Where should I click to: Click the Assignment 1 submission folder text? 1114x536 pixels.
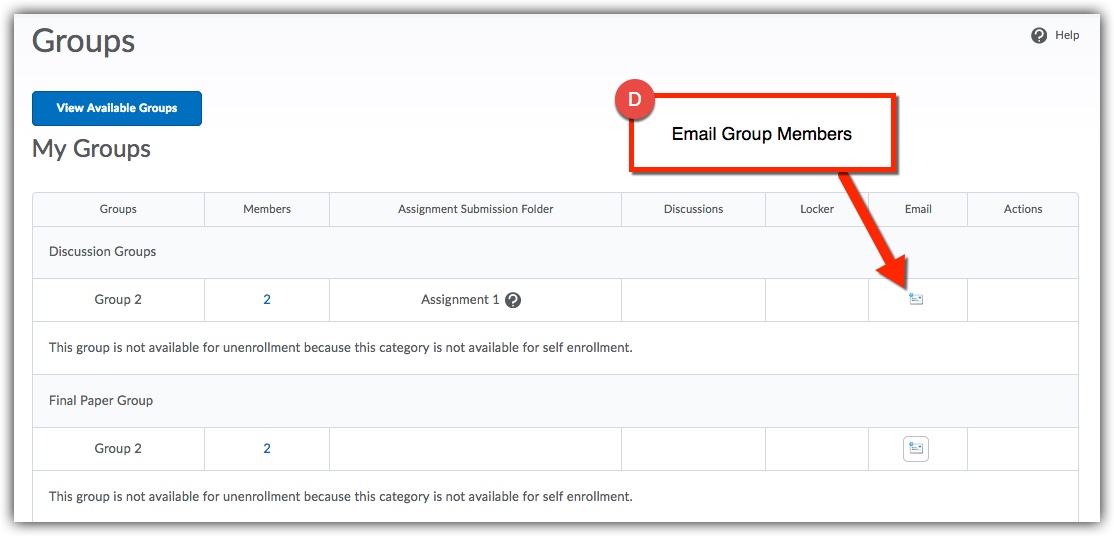point(460,300)
